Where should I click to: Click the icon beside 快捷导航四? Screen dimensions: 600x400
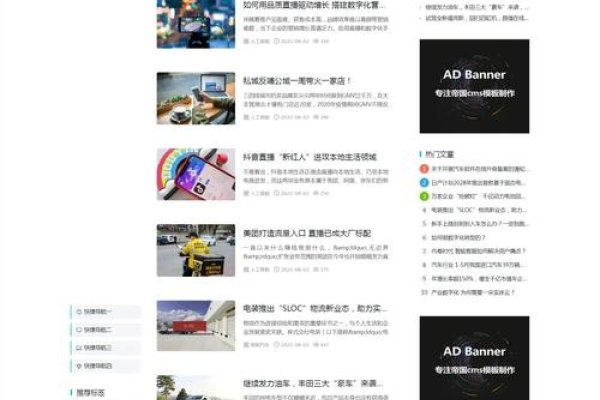click(79, 366)
